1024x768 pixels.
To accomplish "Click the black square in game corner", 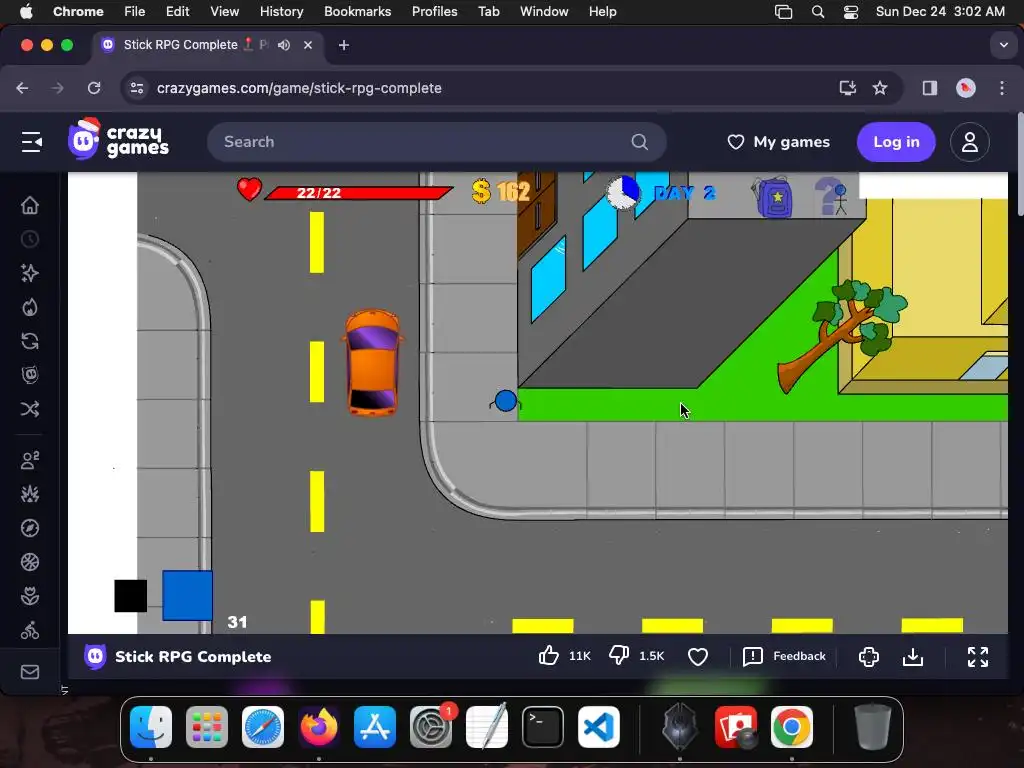I will pyautogui.click(x=131, y=596).
